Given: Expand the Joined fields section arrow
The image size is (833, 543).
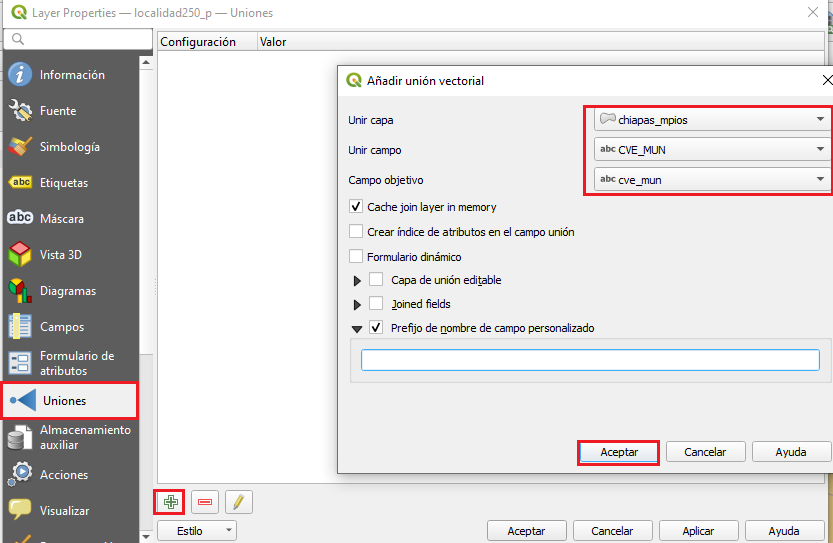Looking at the screenshot, I should tap(357, 304).
